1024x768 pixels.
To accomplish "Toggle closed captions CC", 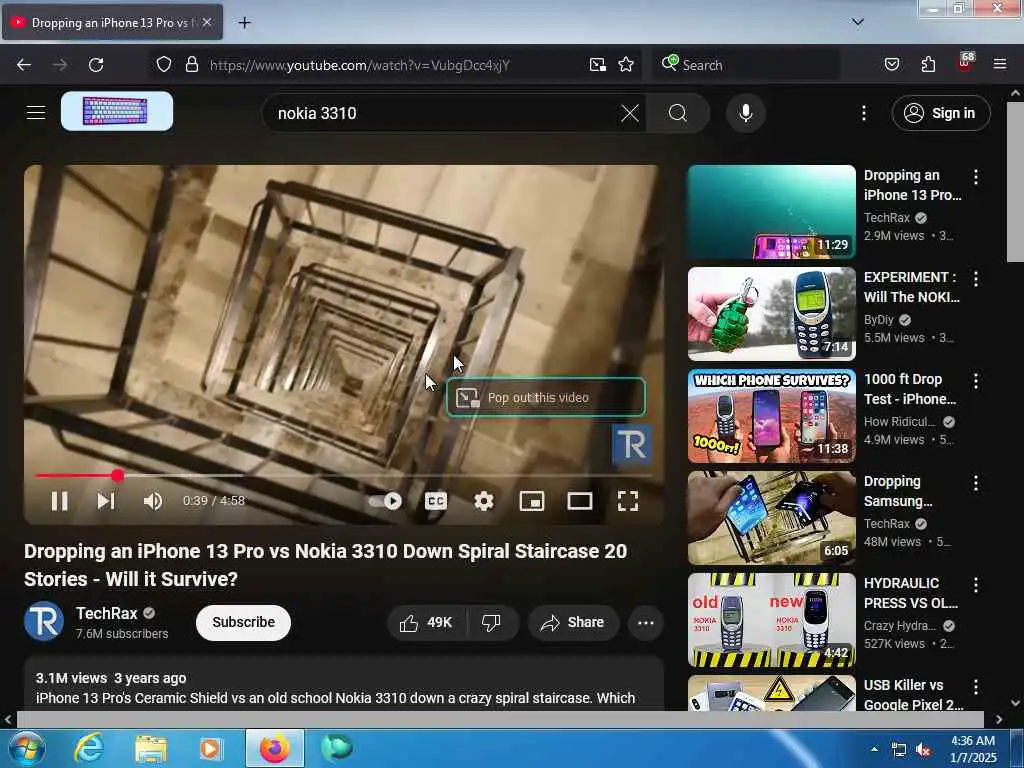I will click(x=436, y=501).
